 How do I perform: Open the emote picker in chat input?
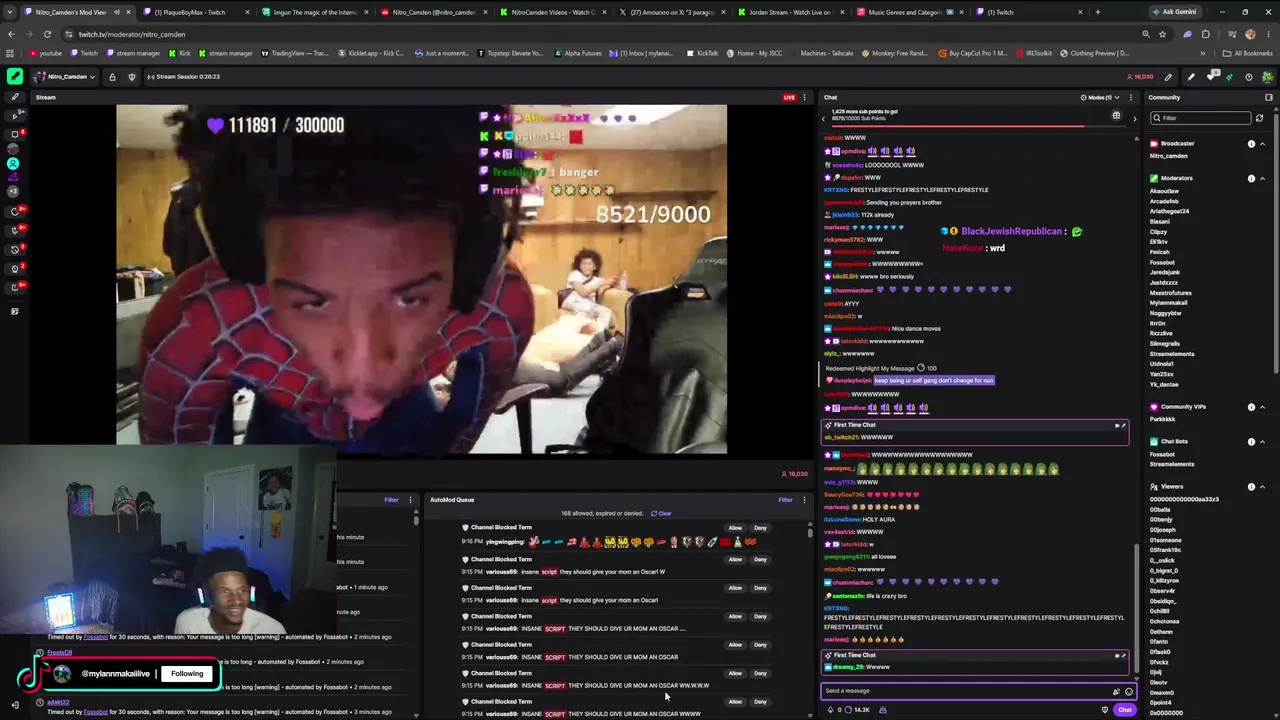1129,691
